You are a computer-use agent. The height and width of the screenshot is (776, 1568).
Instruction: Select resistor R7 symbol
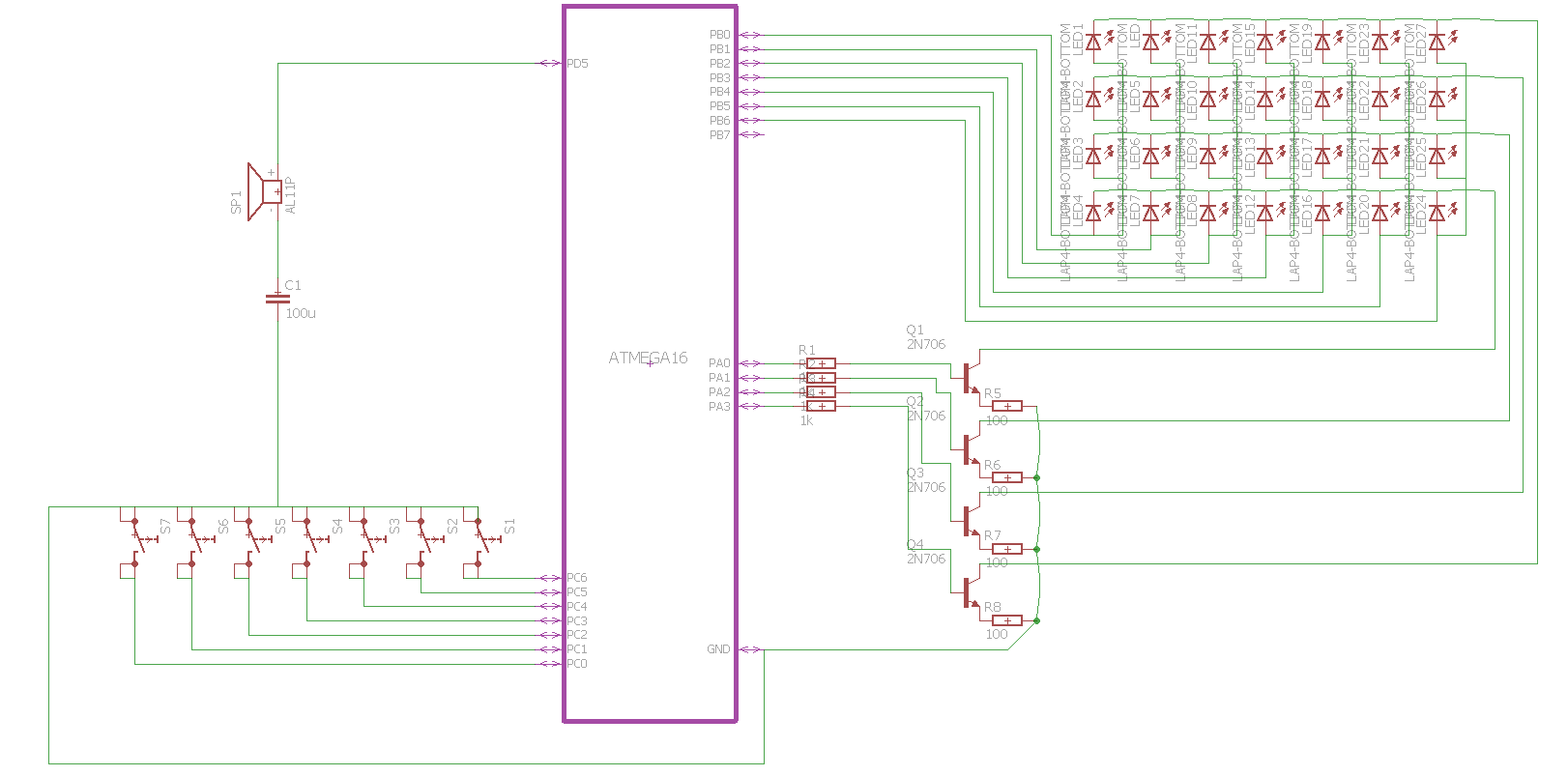click(1007, 549)
